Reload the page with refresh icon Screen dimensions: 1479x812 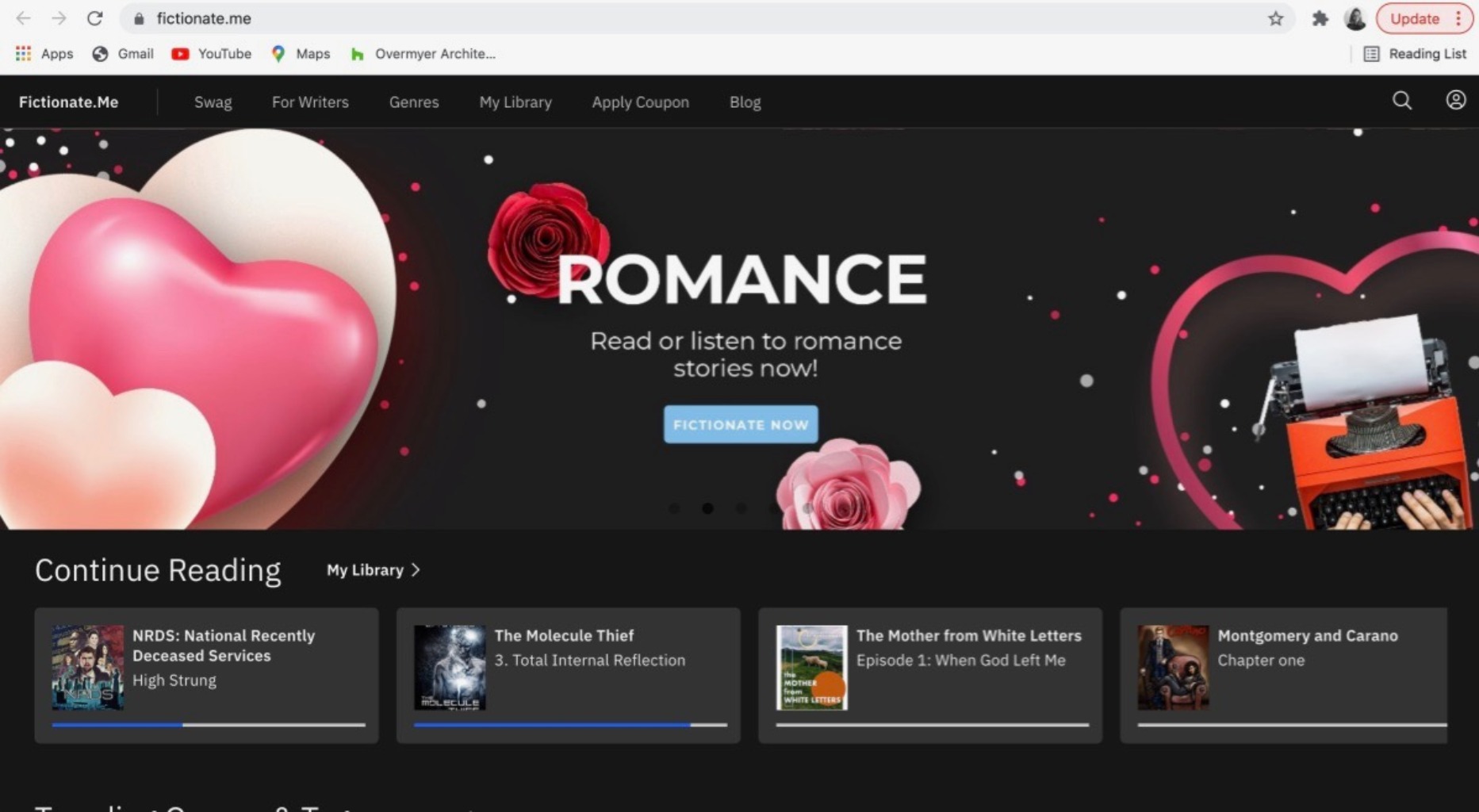[x=94, y=18]
